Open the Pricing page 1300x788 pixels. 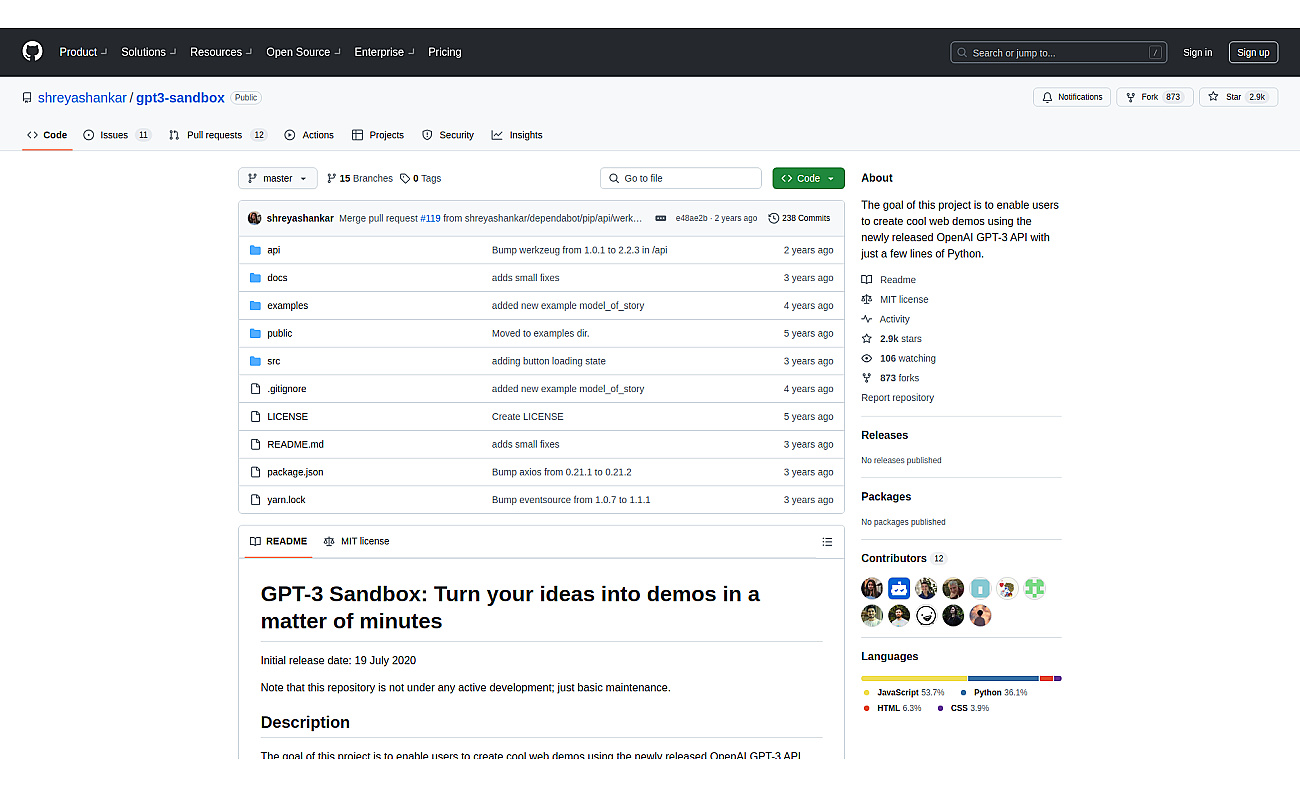click(445, 52)
